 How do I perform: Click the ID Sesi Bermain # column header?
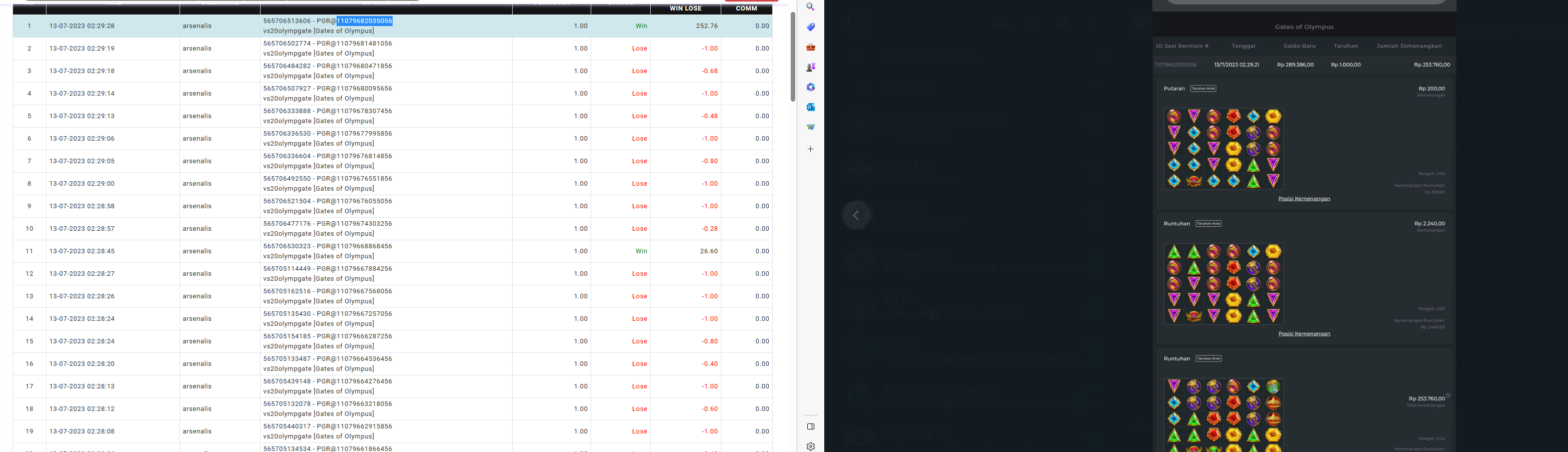click(x=1182, y=46)
